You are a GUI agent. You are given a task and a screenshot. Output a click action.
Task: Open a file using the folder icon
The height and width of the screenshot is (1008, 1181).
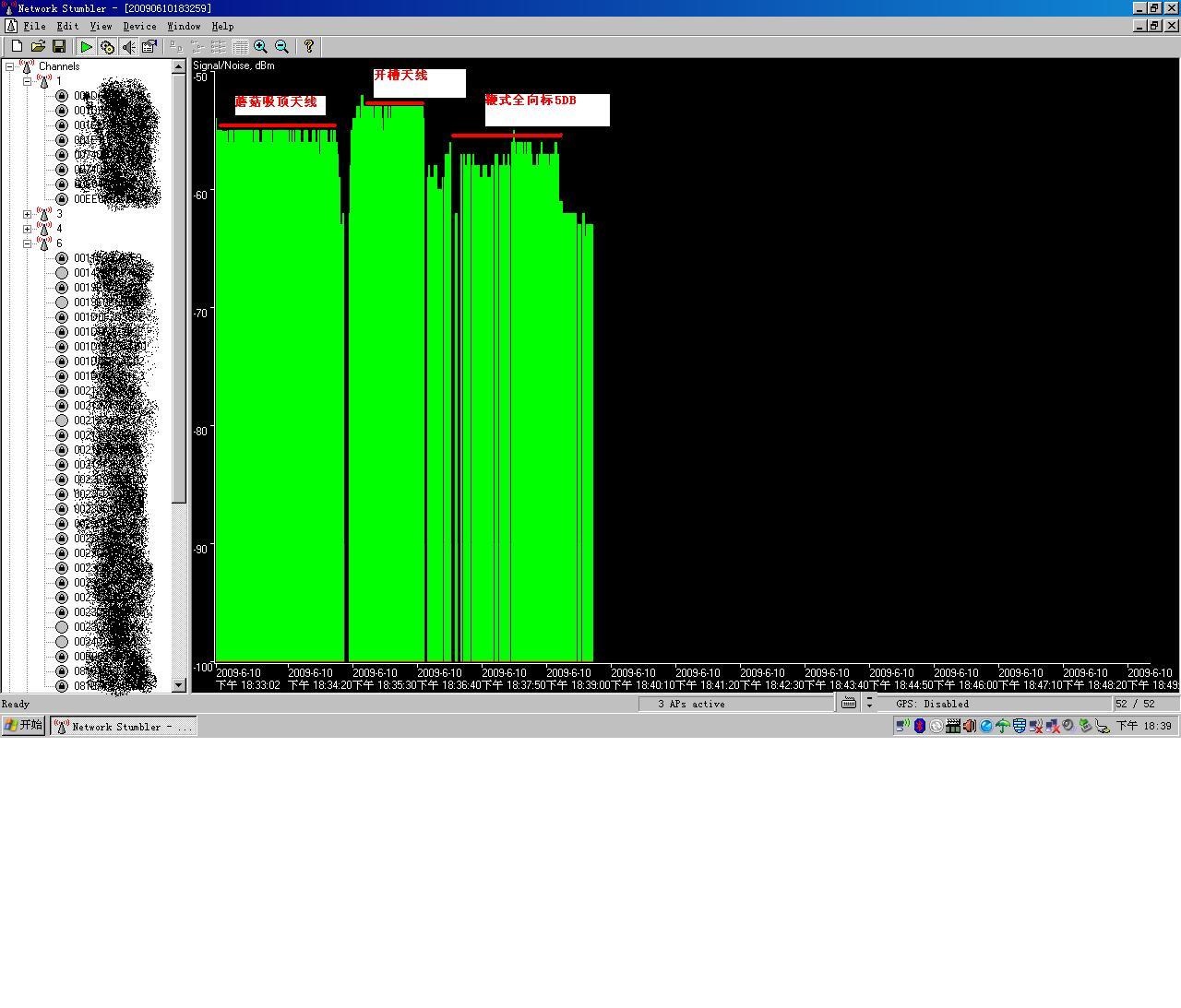[38, 46]
